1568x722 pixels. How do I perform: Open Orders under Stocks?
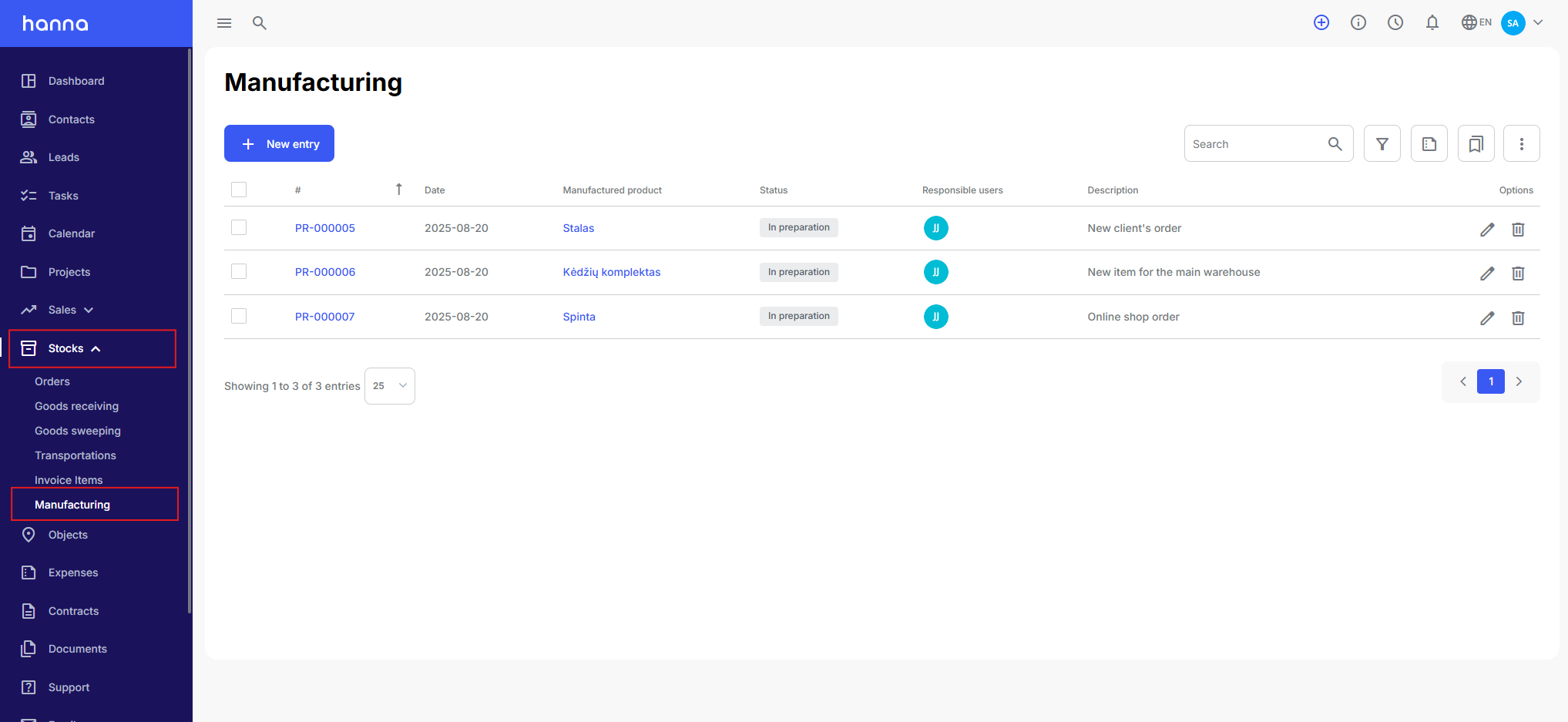(52, 381)
